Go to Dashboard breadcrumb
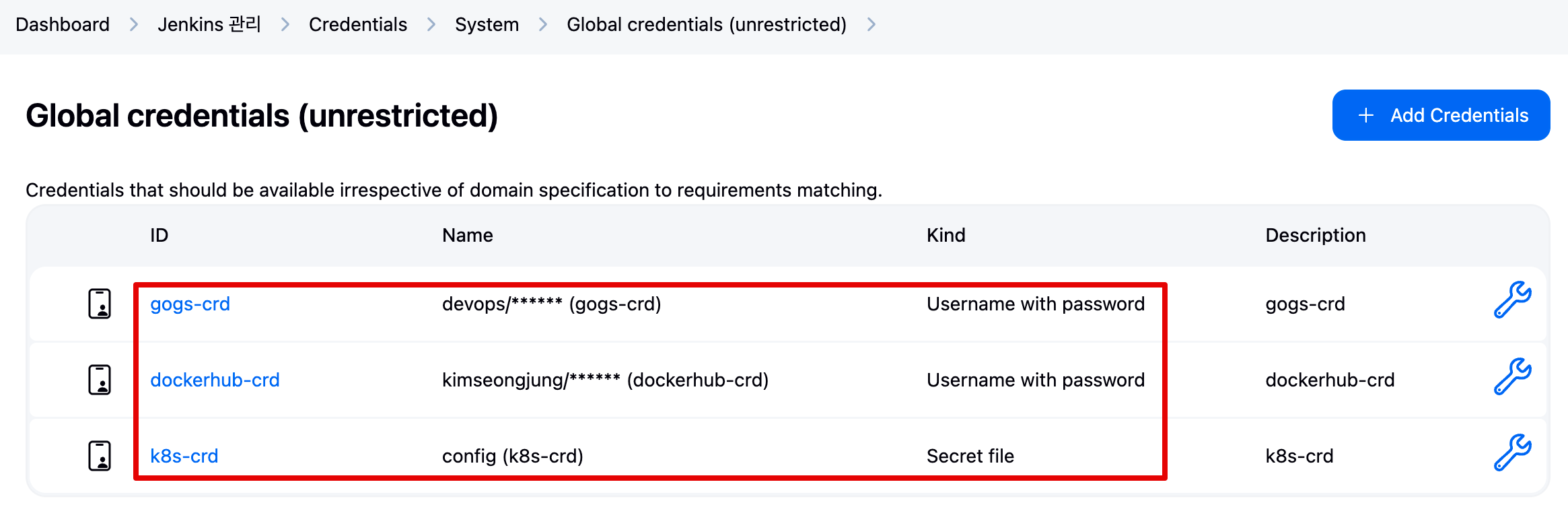Image resolution: width=1568 pixels, height=505 pixels. point(63,25)
